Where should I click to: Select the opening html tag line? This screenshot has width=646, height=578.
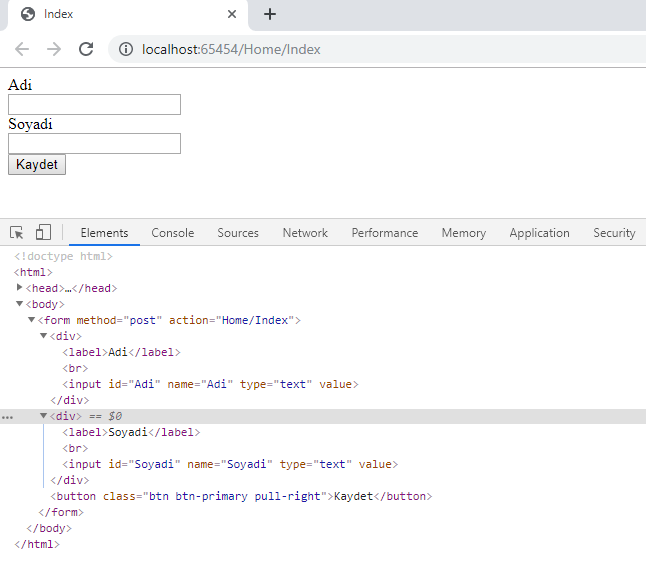tap(33, 272)
